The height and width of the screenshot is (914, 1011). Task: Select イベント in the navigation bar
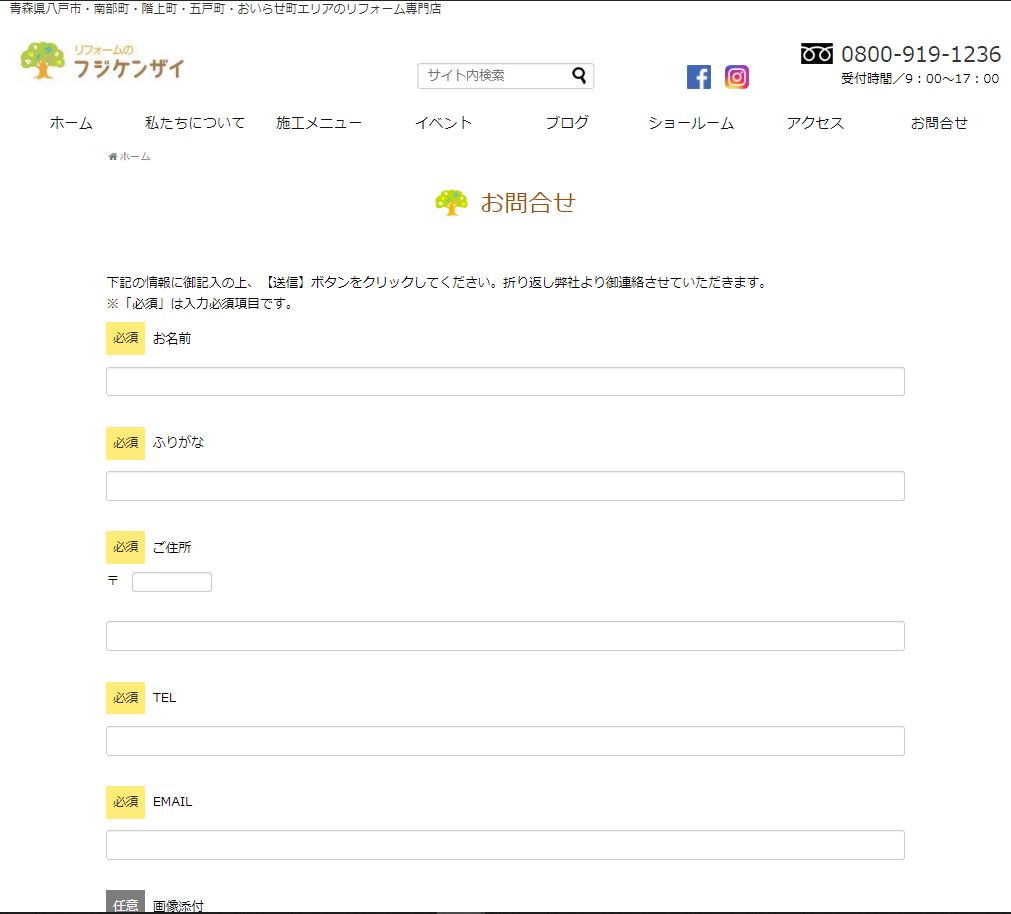click(443, 123)
